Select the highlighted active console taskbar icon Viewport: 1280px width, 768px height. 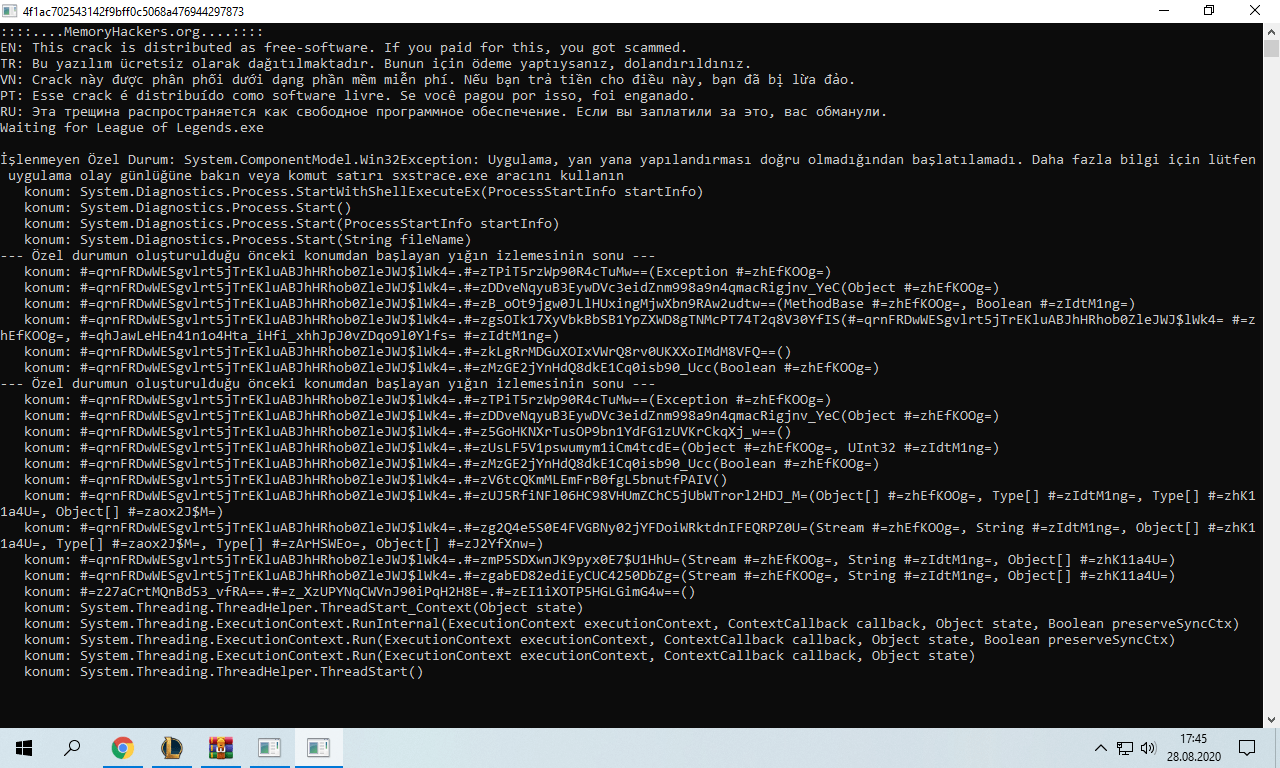(x=318, y=747)
